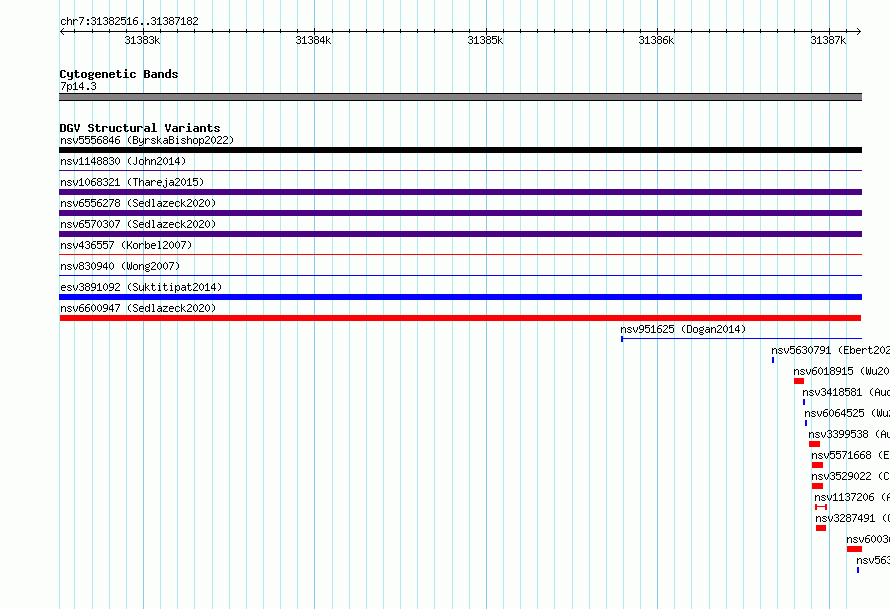The height and width of the screenshot is (609, 890).
Task: Open the nsv6556278 (Sedlazeck2020) label
Action: coord(138,203)
